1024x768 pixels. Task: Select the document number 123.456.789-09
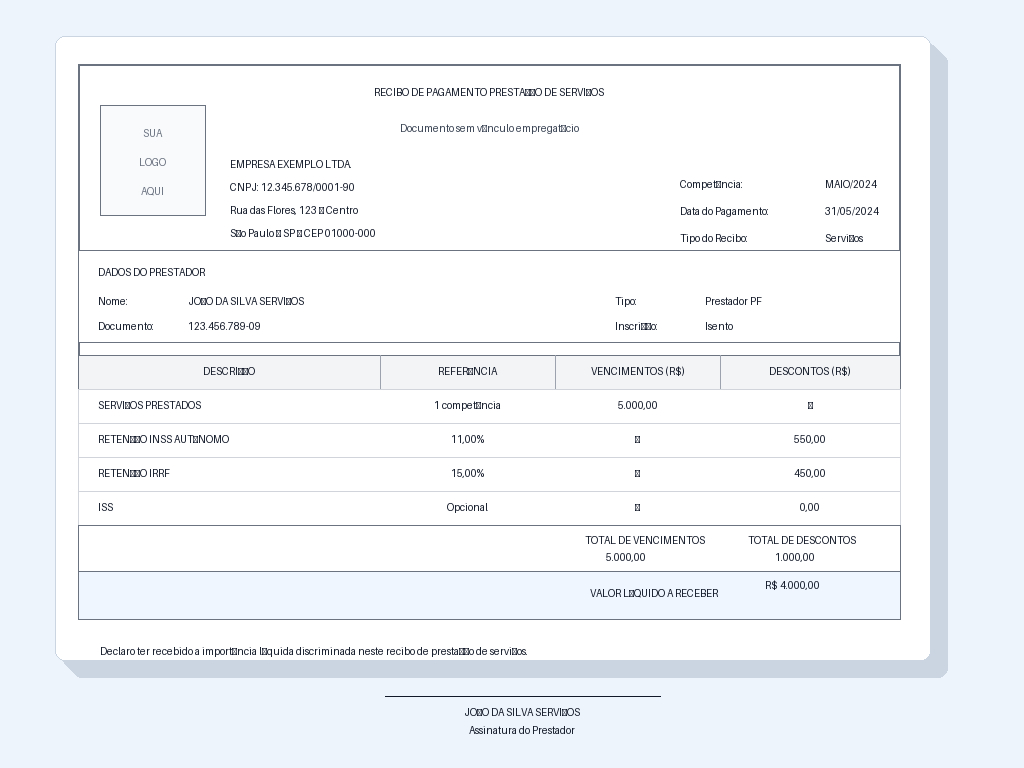tap(224, 326)
